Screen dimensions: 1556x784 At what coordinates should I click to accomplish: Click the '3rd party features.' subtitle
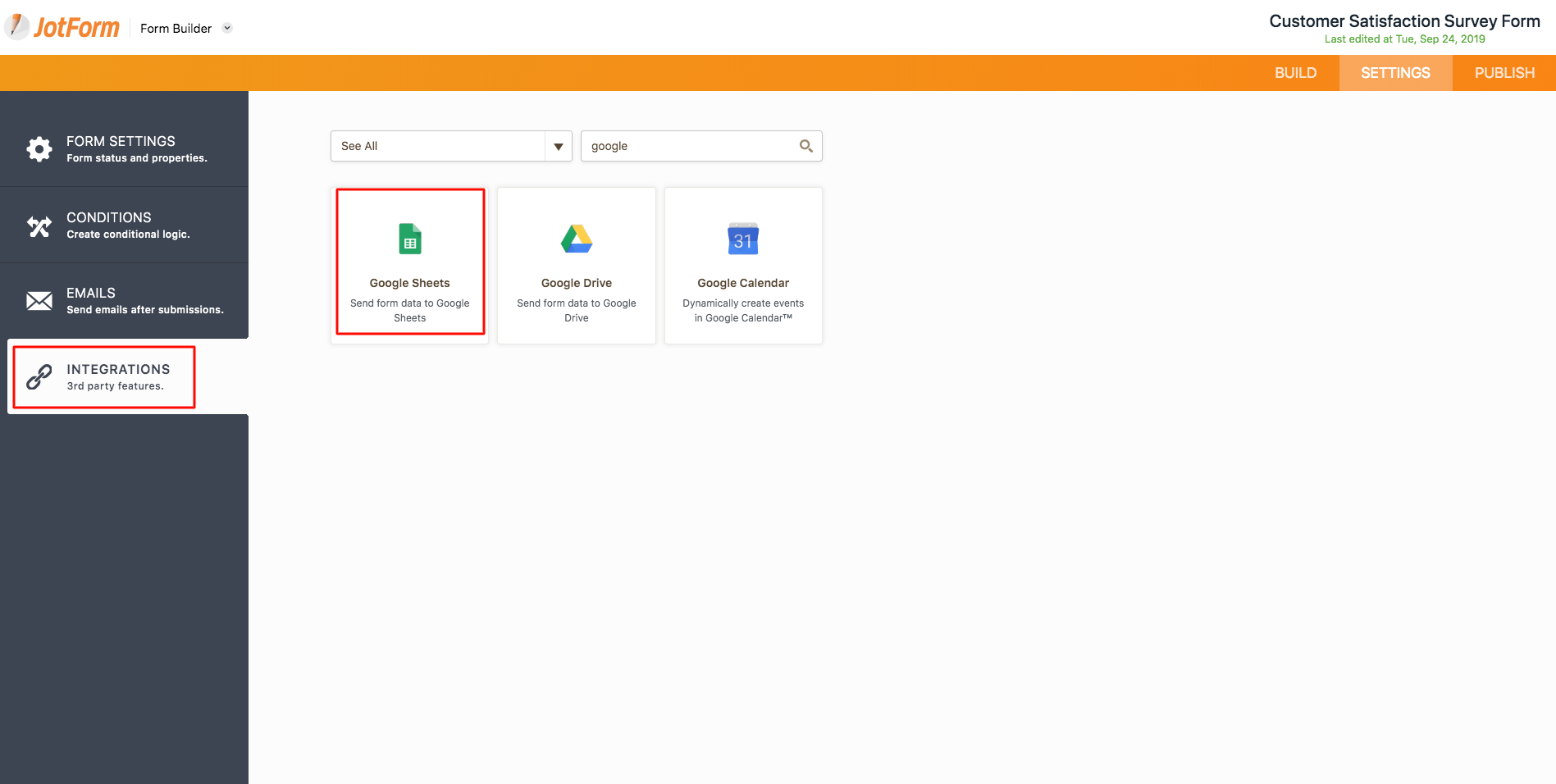click(116, 386)
